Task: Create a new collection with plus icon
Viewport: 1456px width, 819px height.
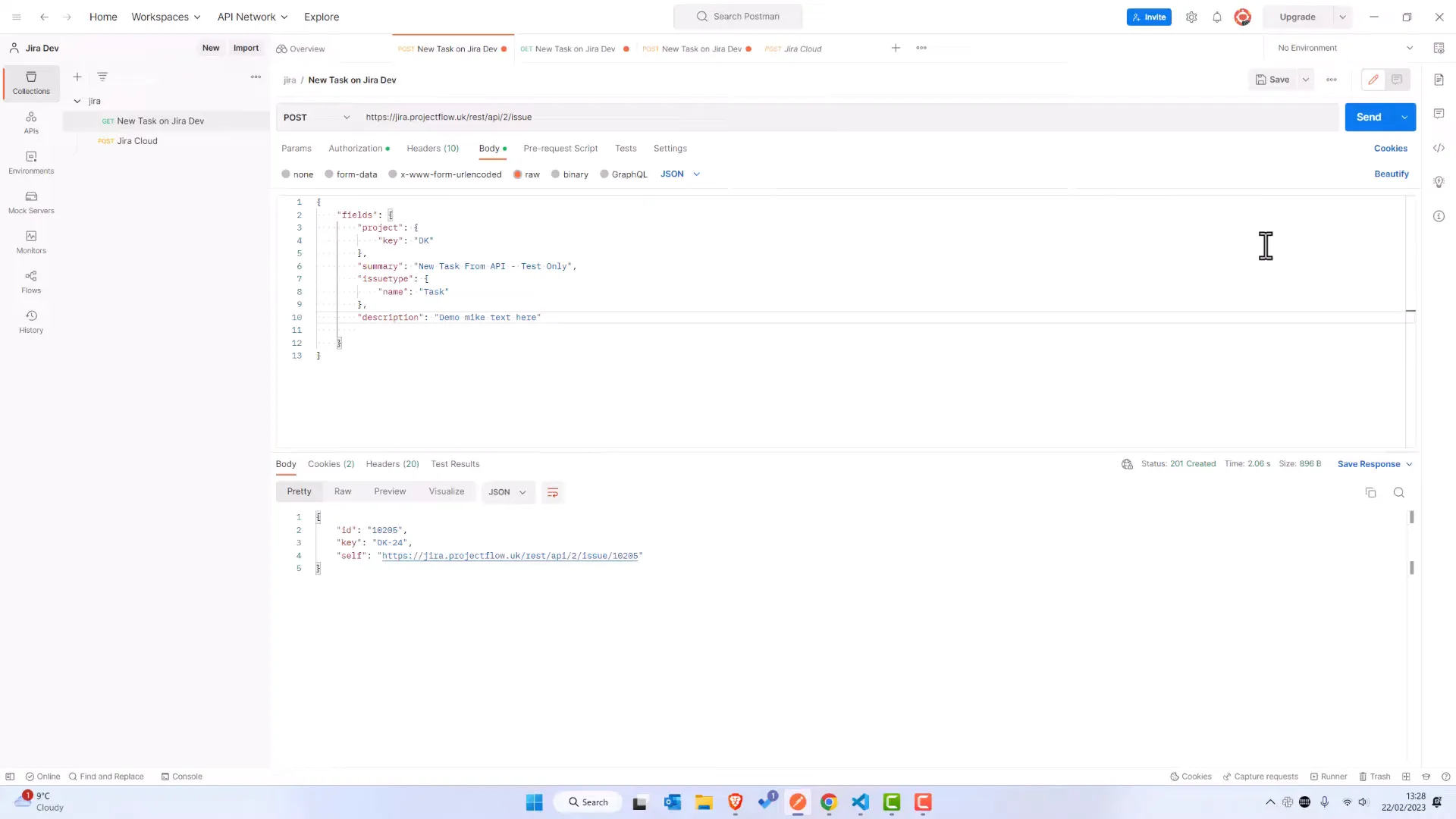Action: tap(77, 77)
